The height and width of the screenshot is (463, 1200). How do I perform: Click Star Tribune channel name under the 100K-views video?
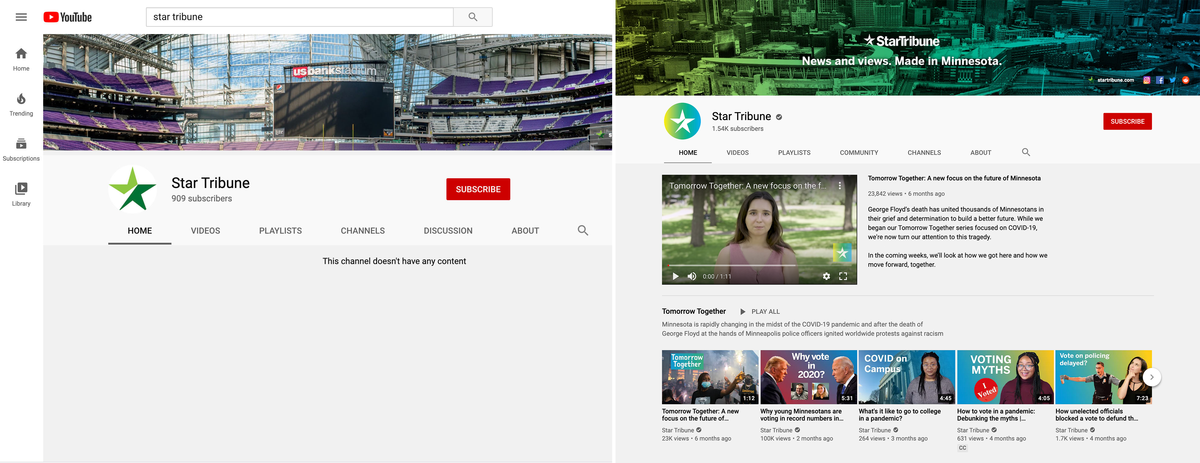(x=777, y=430)
